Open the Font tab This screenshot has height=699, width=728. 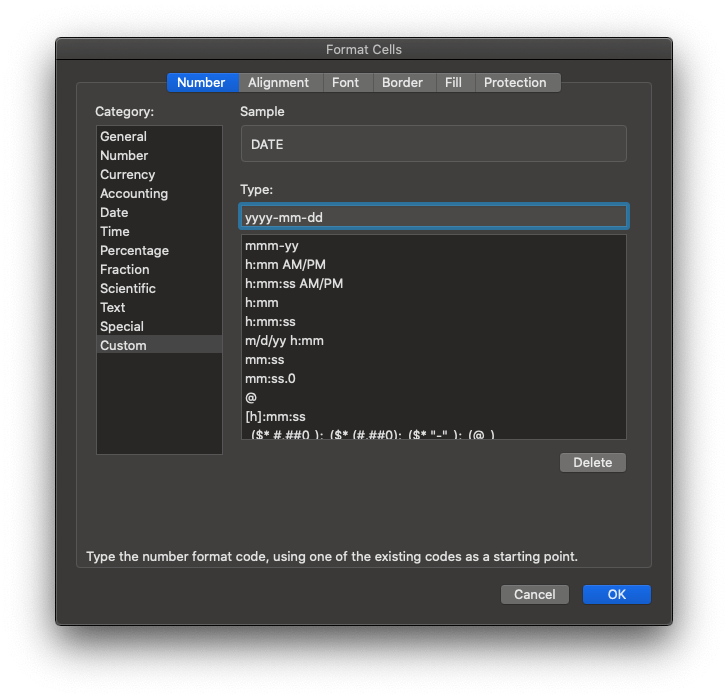point(345,83)
